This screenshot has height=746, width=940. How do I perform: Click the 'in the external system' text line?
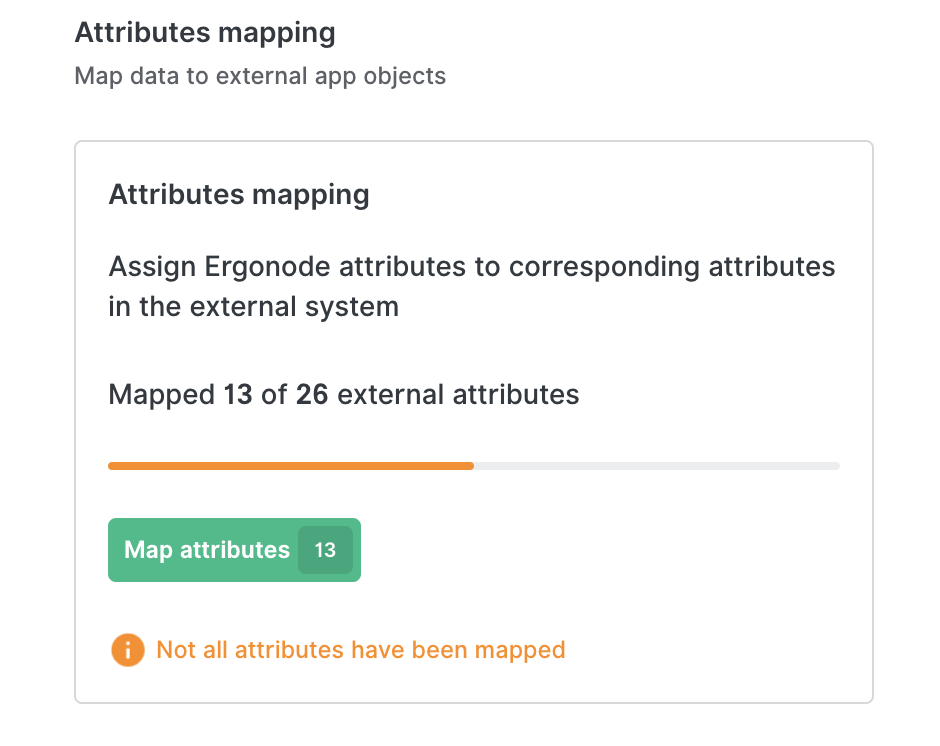click(x=253, y=306)
